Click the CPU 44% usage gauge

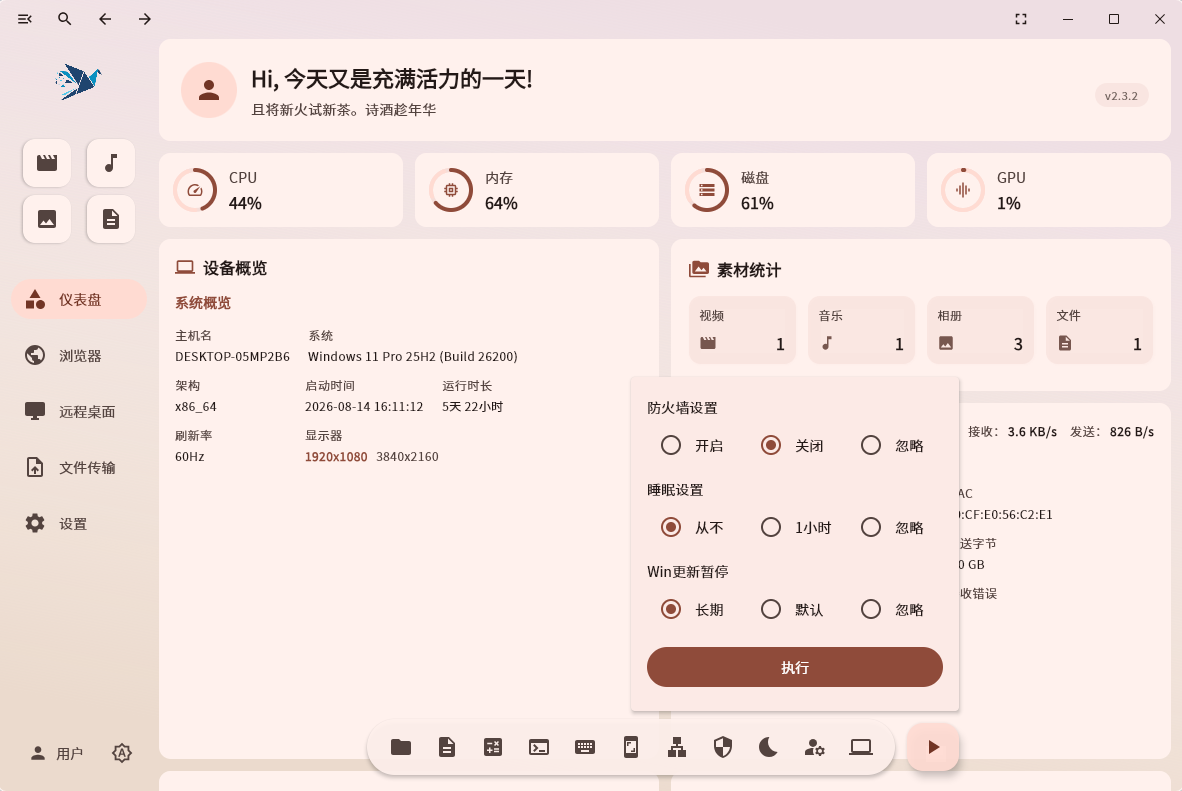pyautogui.click(x=195, y=190)
